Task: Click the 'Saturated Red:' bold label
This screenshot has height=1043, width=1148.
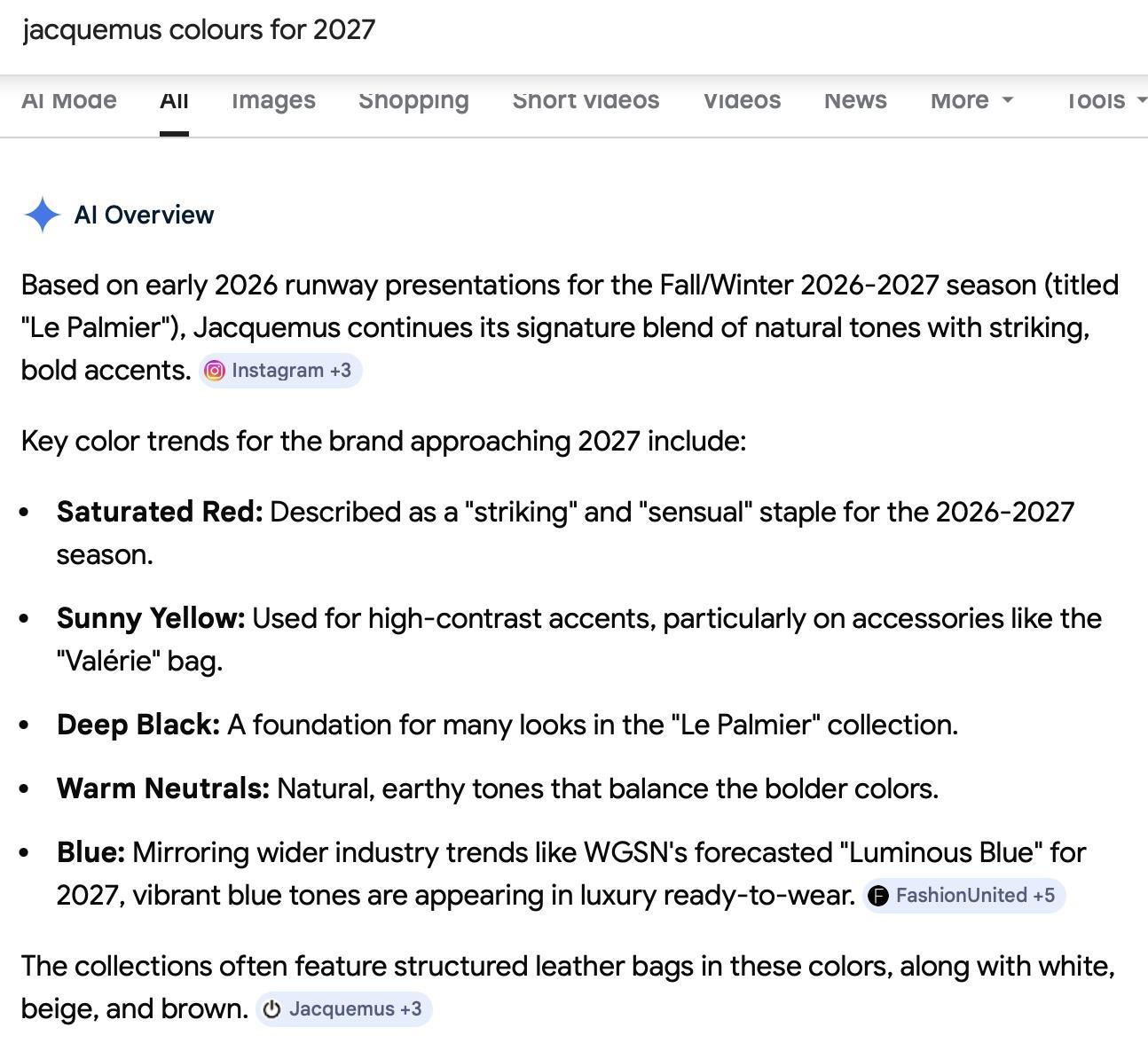Action: point(160,513)
